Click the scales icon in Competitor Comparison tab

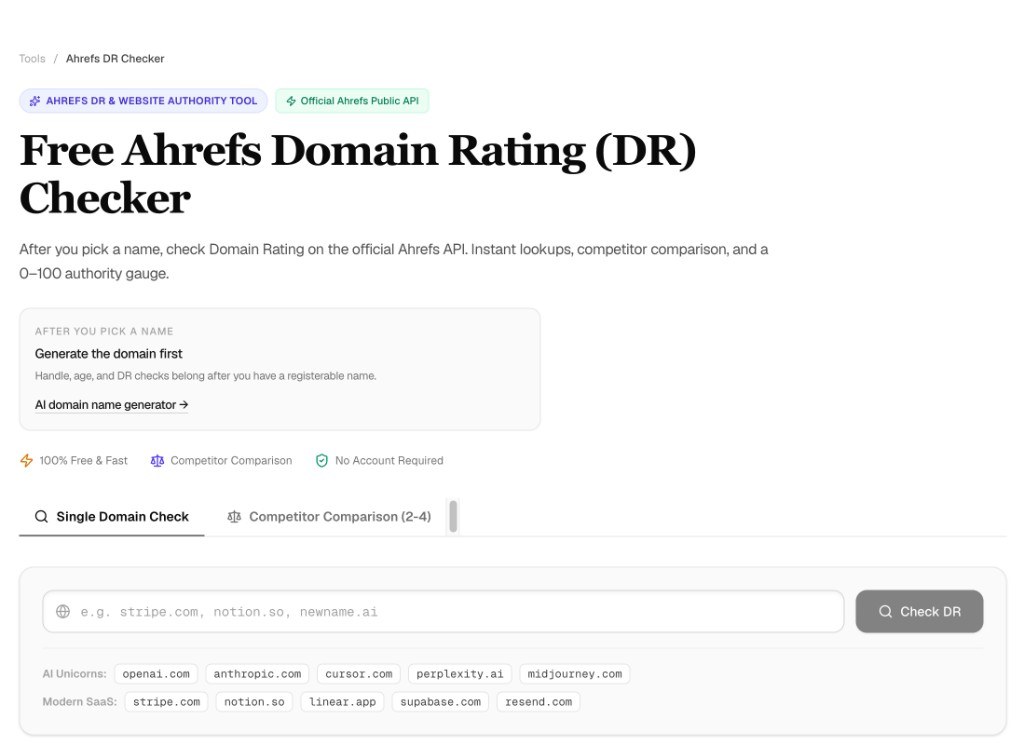tap(234, 517)
